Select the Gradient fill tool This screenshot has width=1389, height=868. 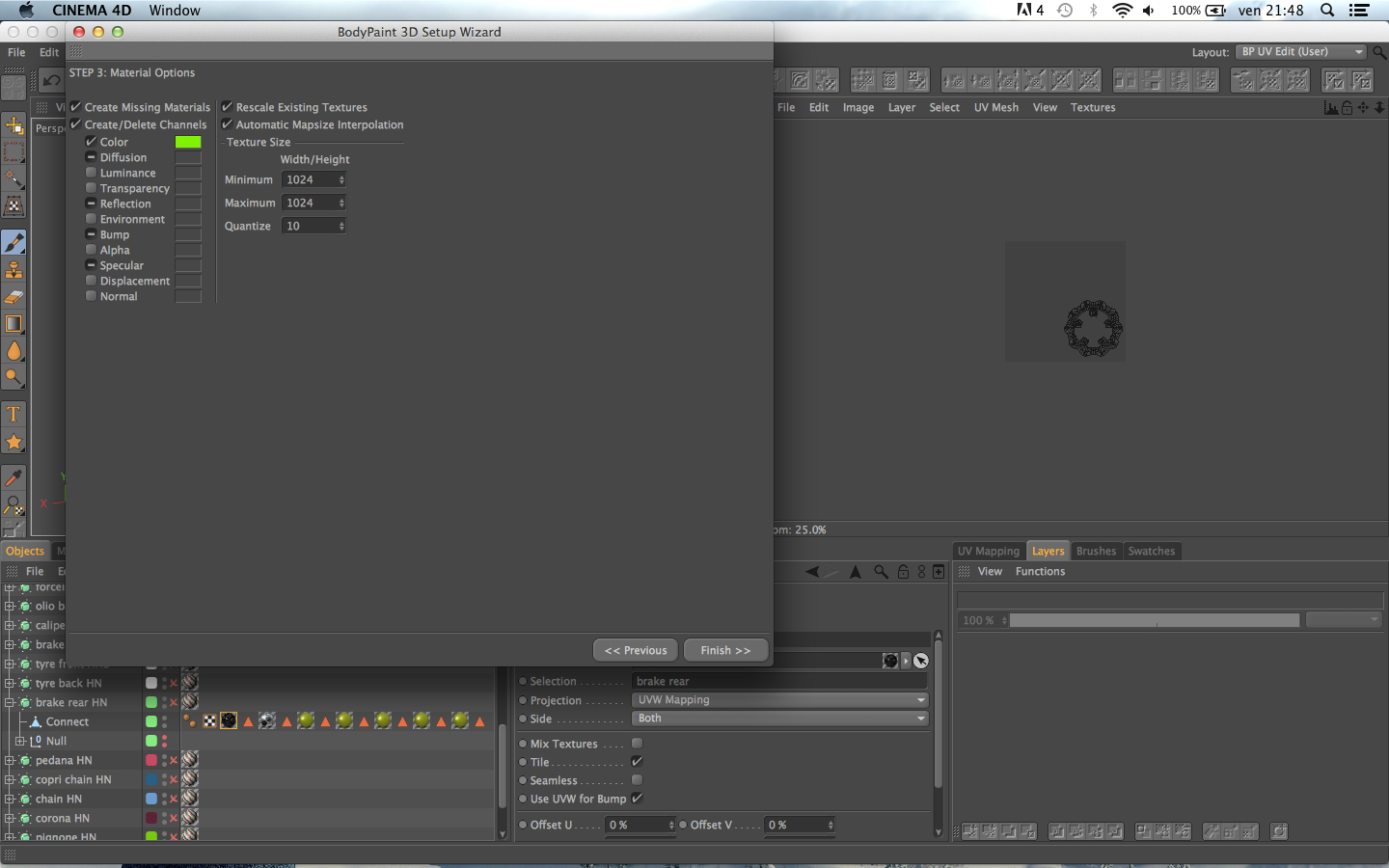point(14,324)
